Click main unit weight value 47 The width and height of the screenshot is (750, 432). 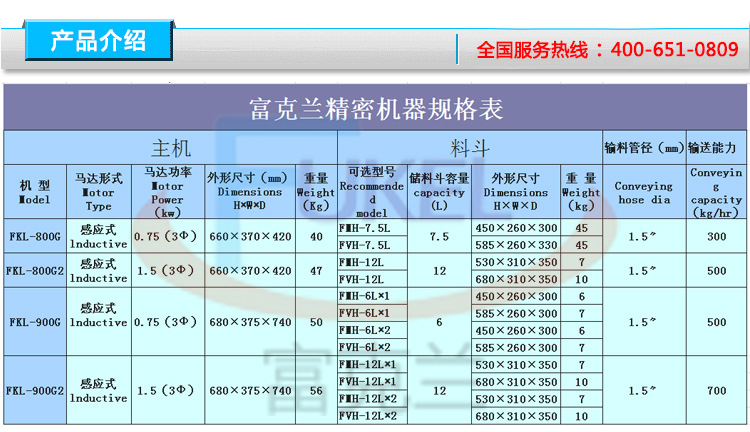pyautogui.click(x=316, y=271)
